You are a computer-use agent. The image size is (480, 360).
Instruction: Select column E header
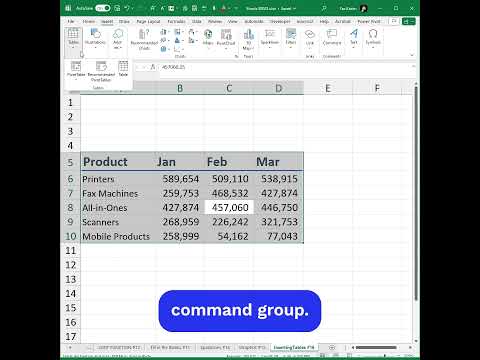[328, 88]
